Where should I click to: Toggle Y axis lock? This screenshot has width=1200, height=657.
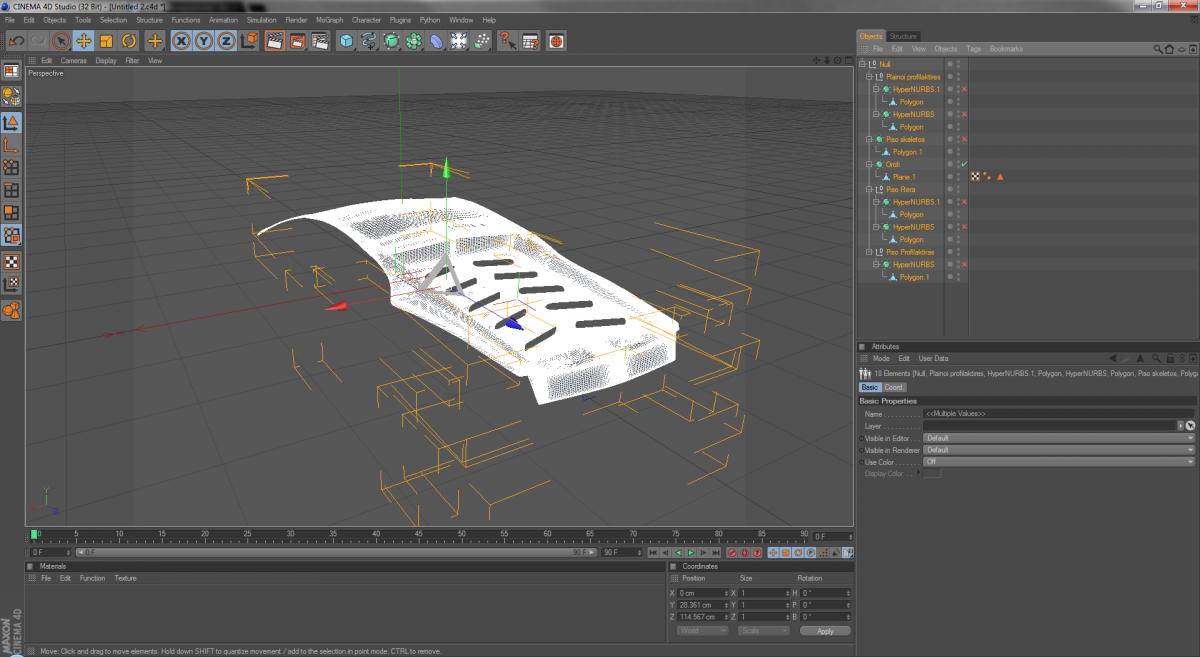pyautogui.click(x=204, y=41)
